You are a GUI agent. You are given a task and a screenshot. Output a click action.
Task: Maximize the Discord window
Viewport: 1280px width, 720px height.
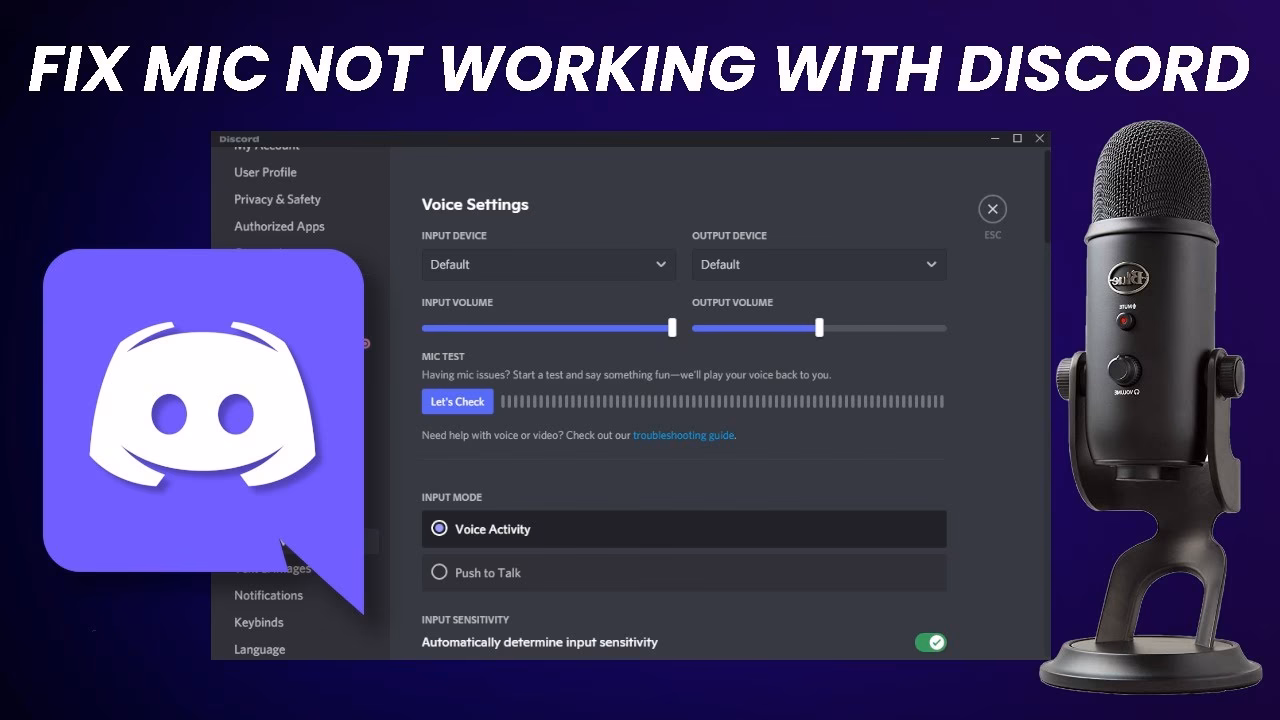click(1017, 138)
